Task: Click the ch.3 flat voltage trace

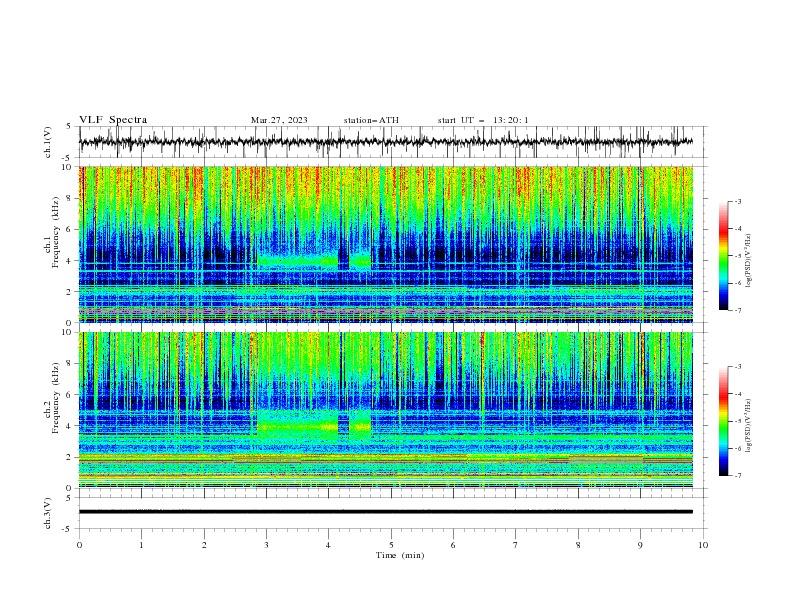Action: tap(386, 512)
